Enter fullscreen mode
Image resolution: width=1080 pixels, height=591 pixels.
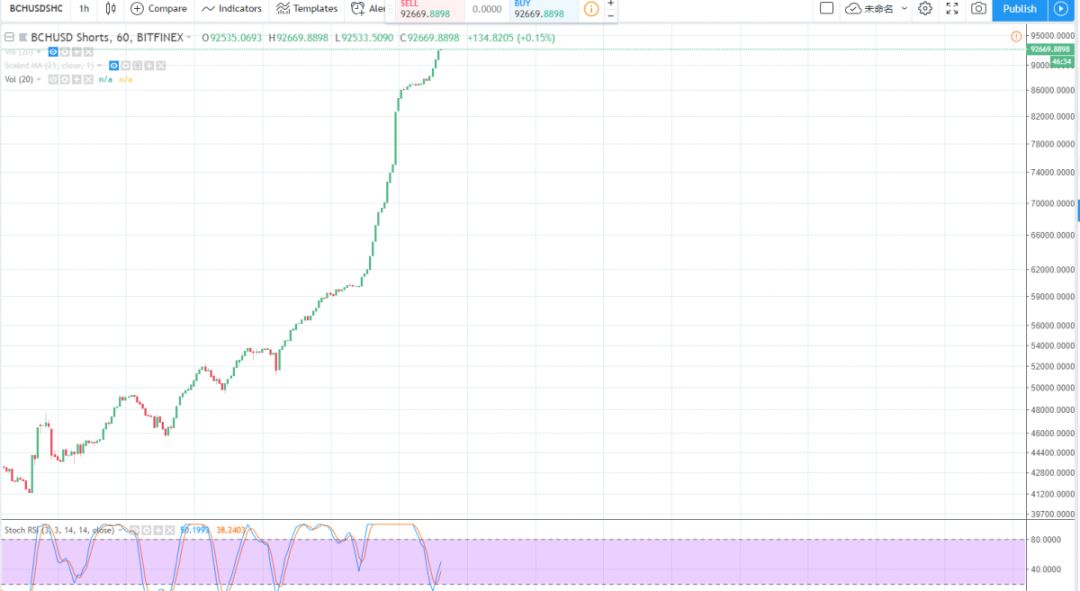point(952,9)
